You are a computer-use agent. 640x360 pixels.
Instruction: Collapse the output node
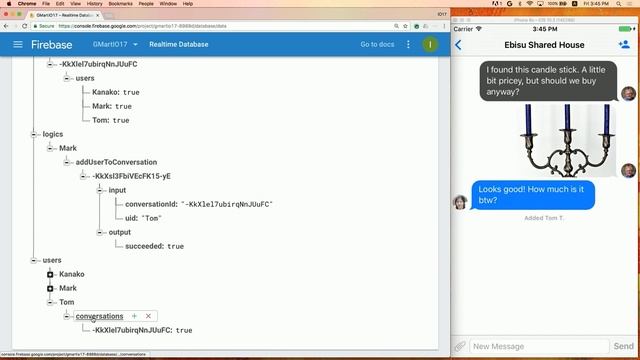(99, 232)
